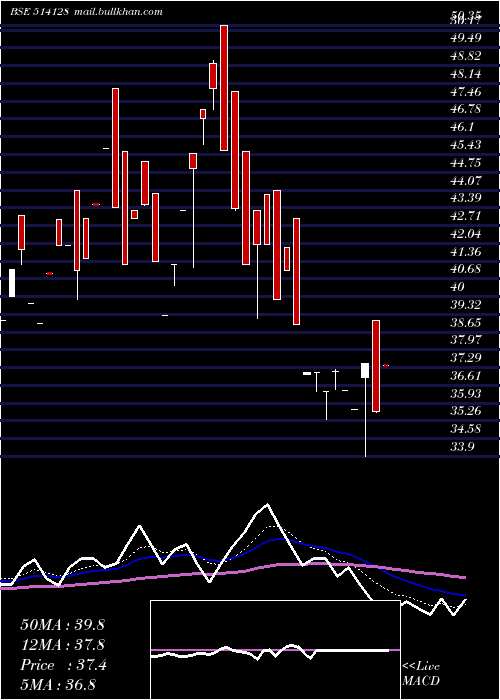Click the 46.78 price axis label
Viewport: 500px width, 700px height.
(466, 109)
